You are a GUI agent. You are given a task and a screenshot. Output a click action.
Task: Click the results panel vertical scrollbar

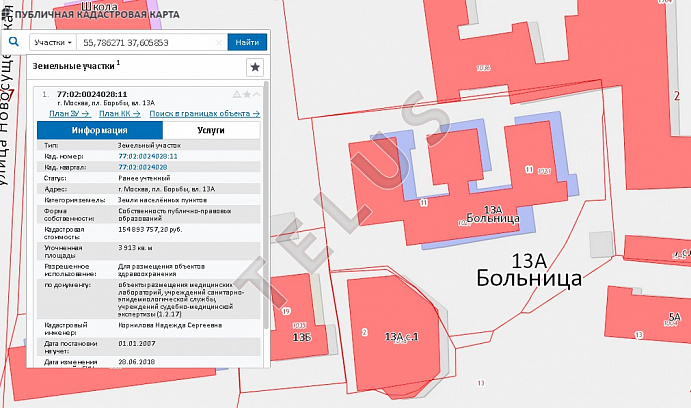[266, 205]
